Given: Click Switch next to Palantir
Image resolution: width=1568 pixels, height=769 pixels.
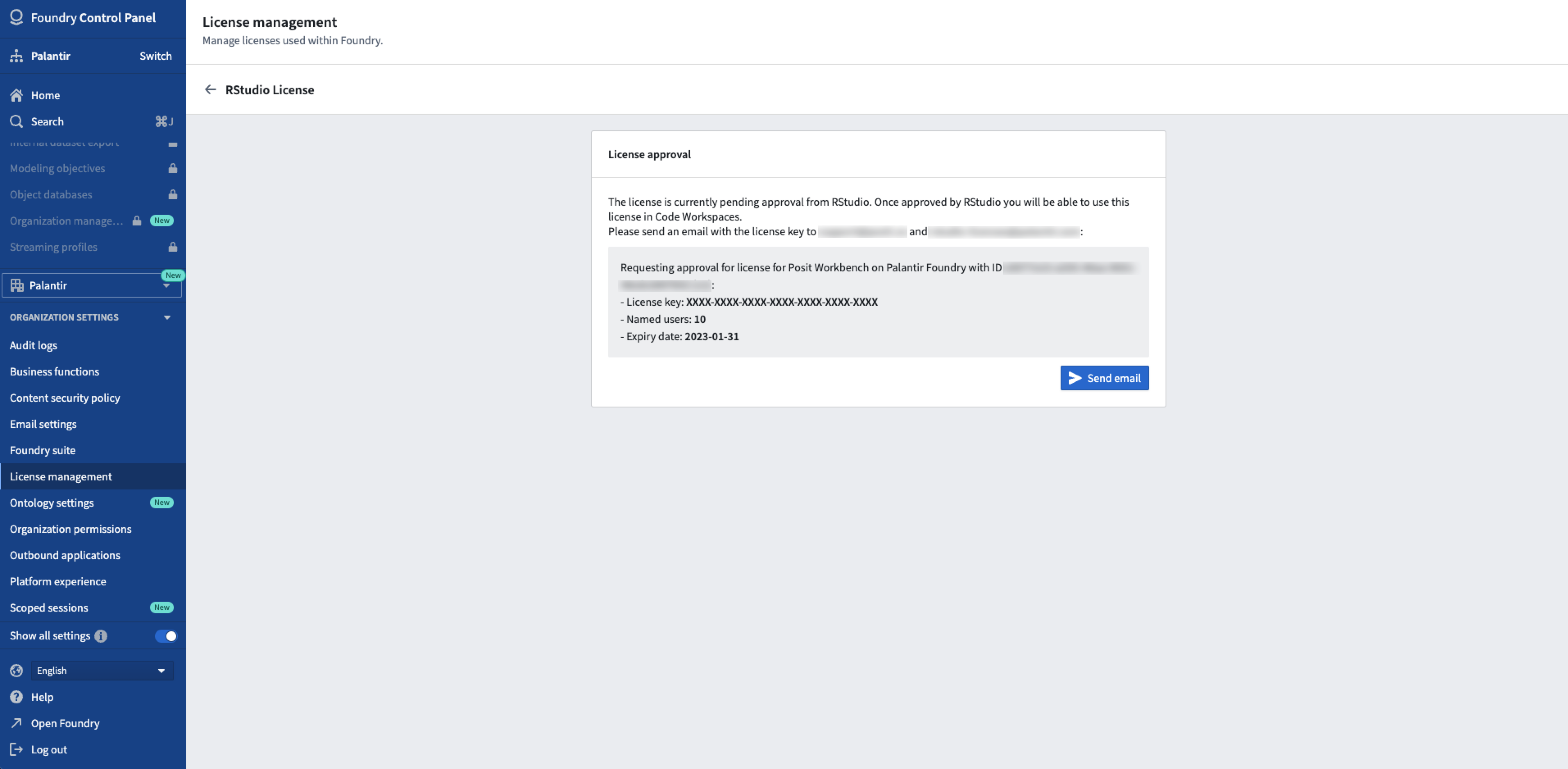Looking at the screenshot, I should tap(155, 56).
